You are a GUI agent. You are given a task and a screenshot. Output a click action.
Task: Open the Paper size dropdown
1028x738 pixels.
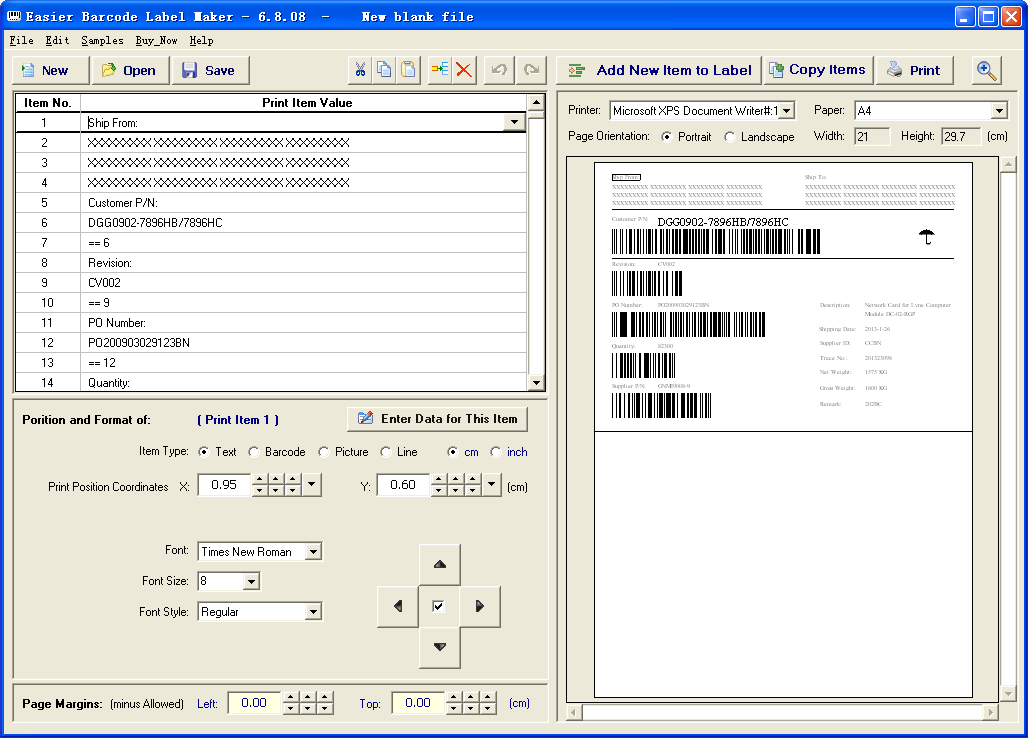tap(999, 111)
